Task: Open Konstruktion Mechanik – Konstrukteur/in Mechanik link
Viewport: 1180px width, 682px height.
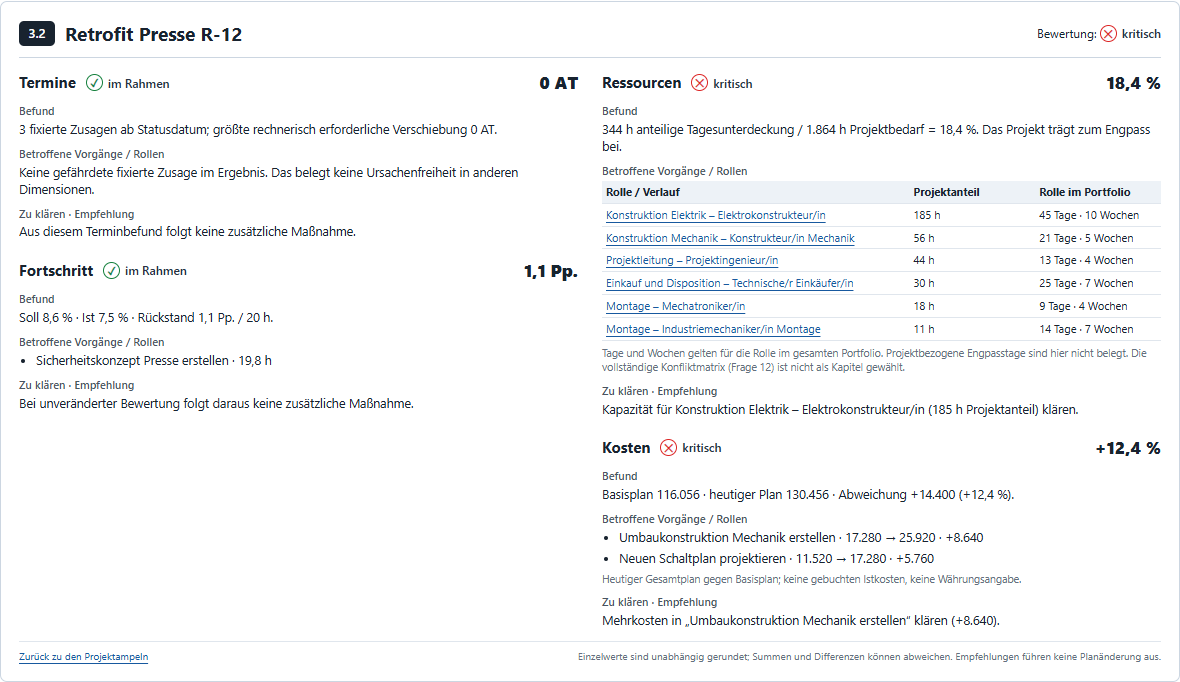Action: [730, 238]
